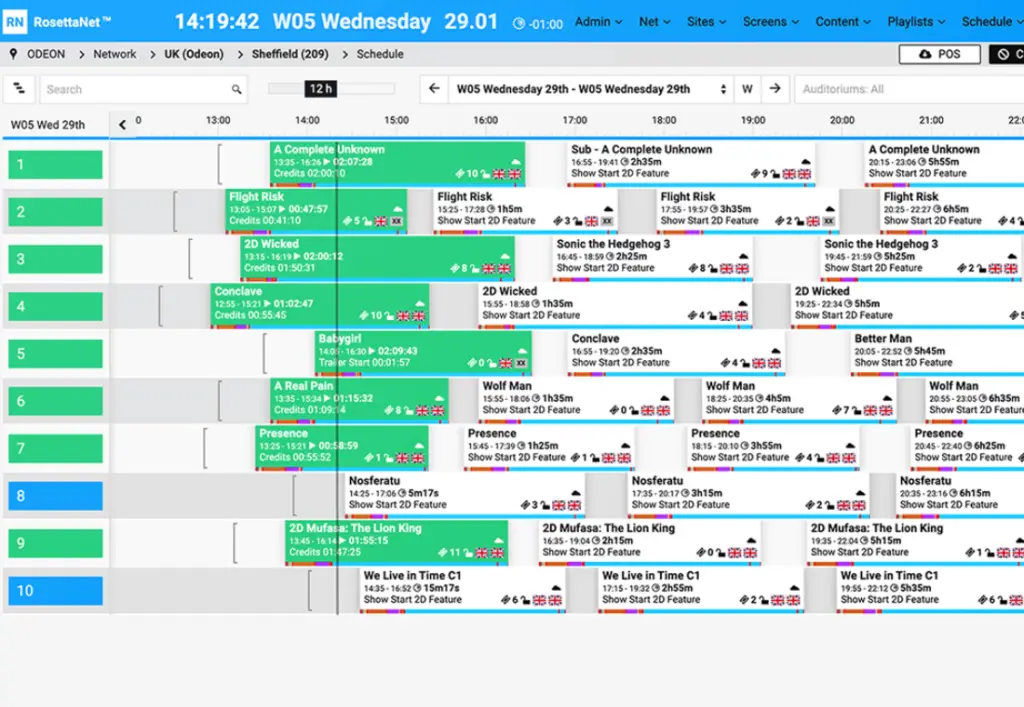Select auditorium 5 label

click(x=56, y=354)
